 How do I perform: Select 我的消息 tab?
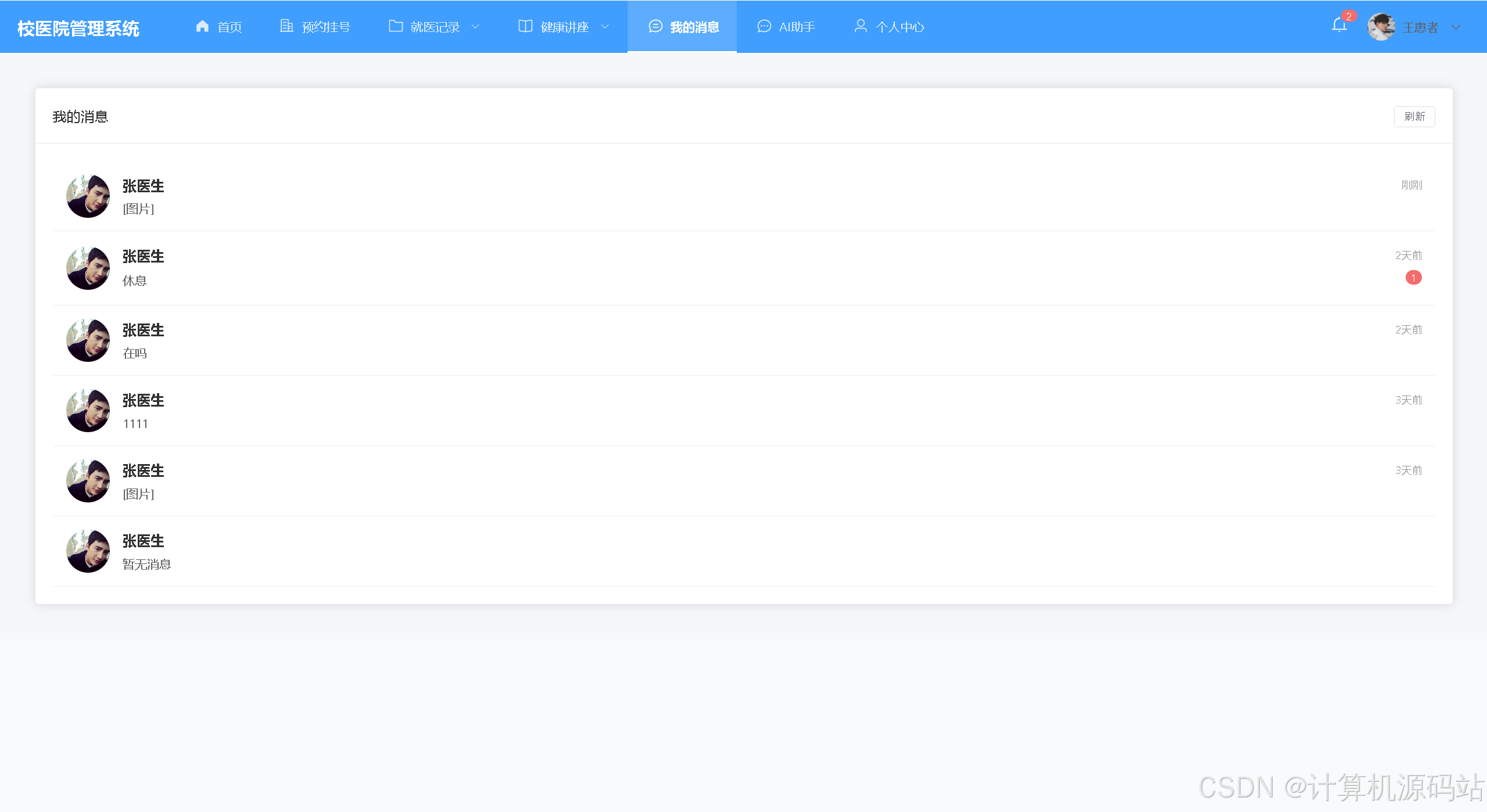(x=682, y=27)
